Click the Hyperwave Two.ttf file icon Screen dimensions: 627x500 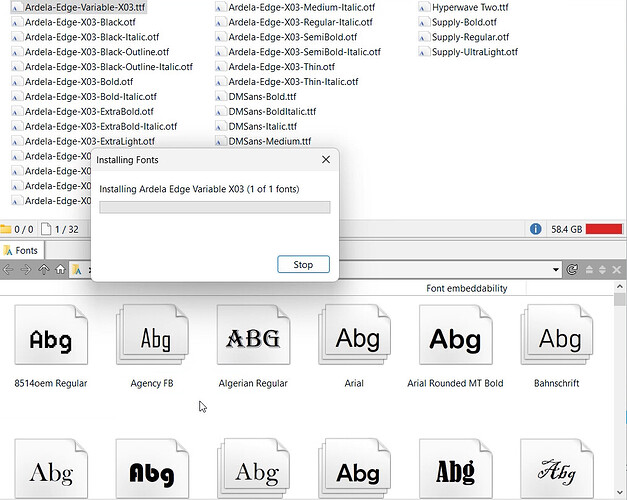point(423,8)
